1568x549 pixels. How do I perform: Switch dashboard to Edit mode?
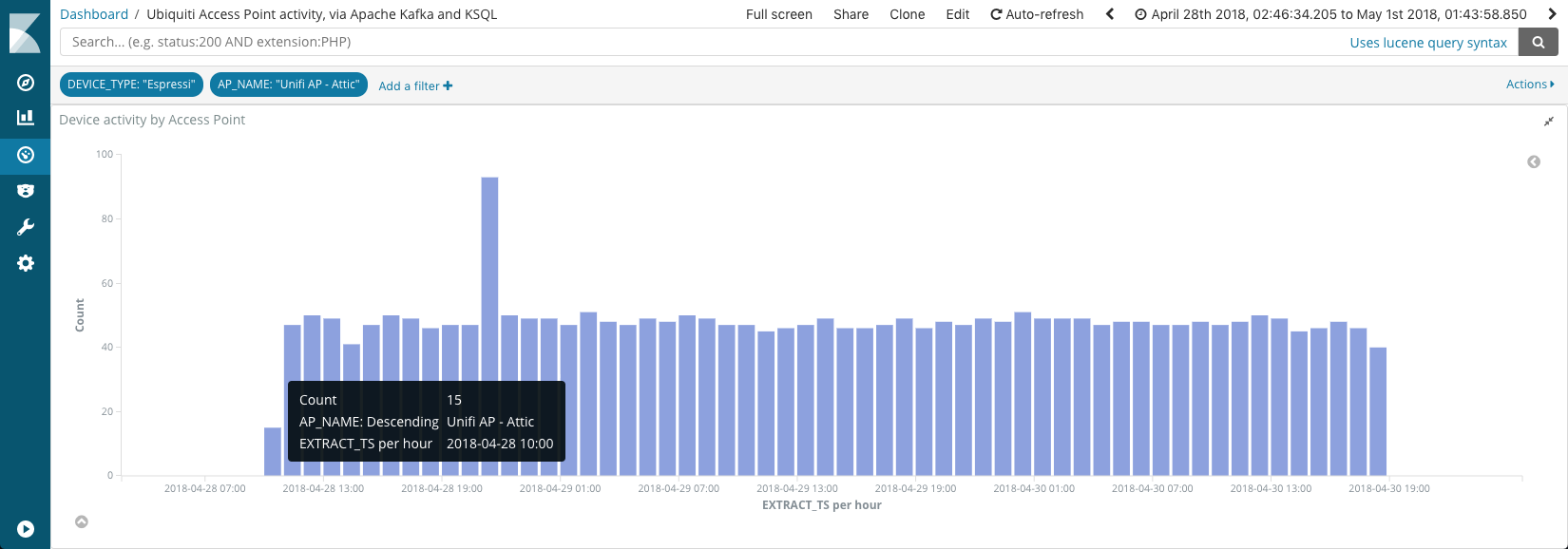tap(958, 14)
